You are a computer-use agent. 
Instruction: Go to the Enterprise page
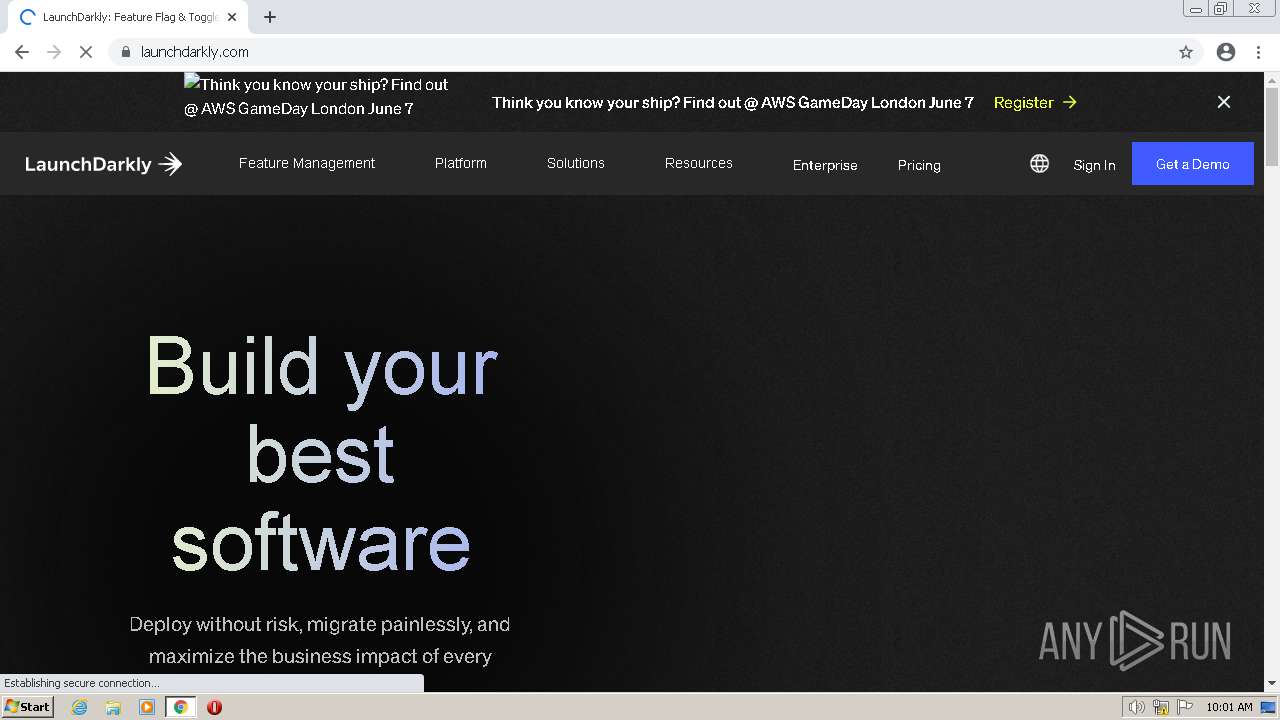tap(825, 165)
